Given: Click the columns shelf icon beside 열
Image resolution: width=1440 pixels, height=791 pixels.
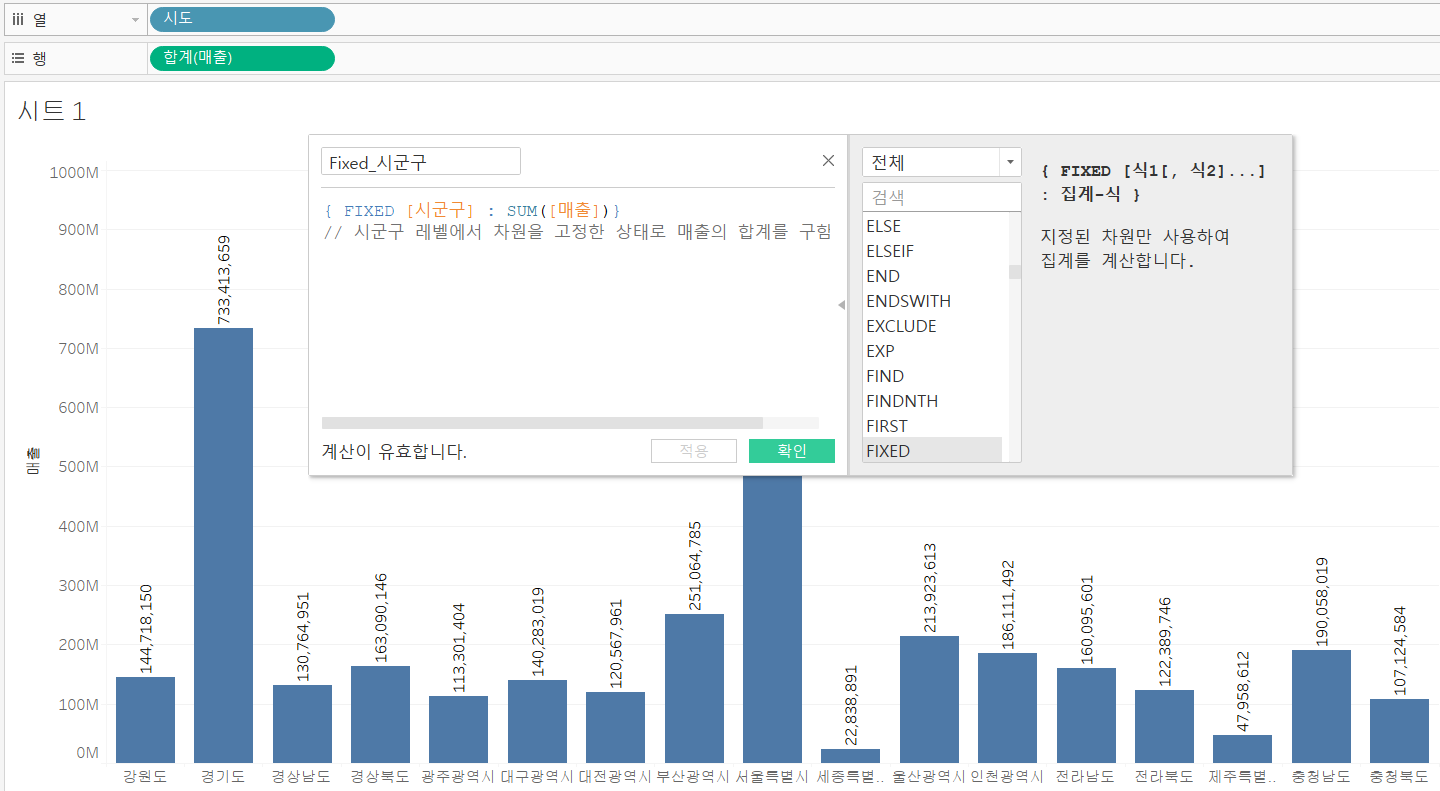Looking at the screenshot, I should pos(18,19).
